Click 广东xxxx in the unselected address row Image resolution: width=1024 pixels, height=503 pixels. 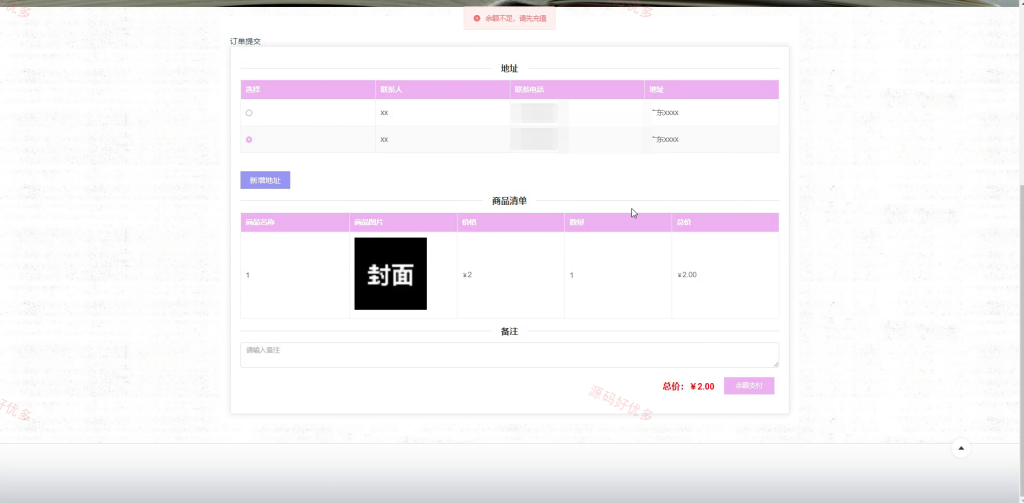coord(665,113)
